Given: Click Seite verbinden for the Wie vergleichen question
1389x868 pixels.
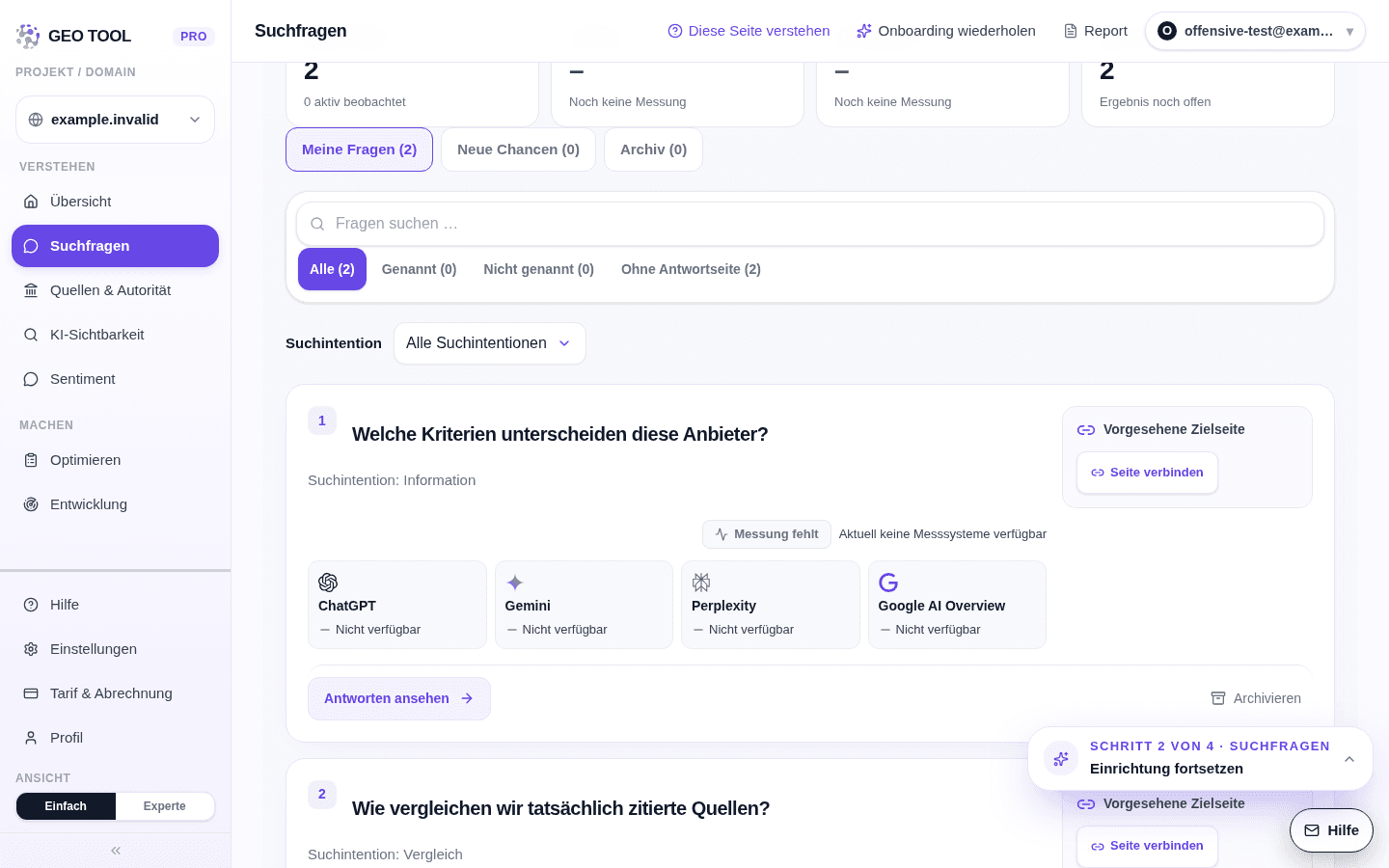Looking at the screenshot, I should [1147, 846].
